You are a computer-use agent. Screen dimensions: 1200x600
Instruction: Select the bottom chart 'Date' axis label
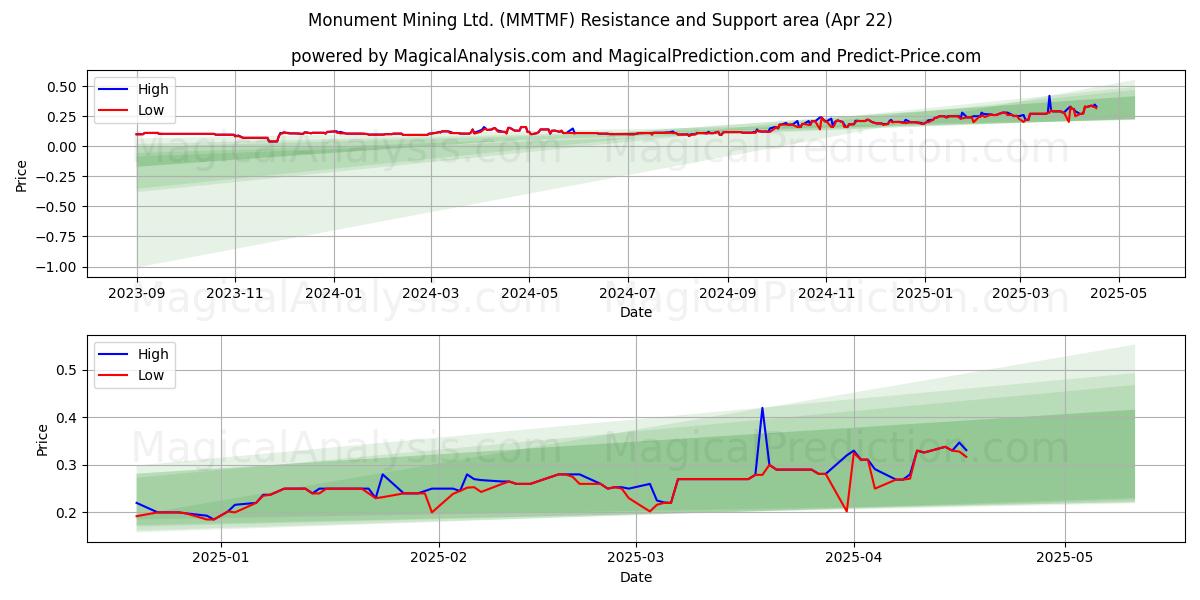click(636, 577)
